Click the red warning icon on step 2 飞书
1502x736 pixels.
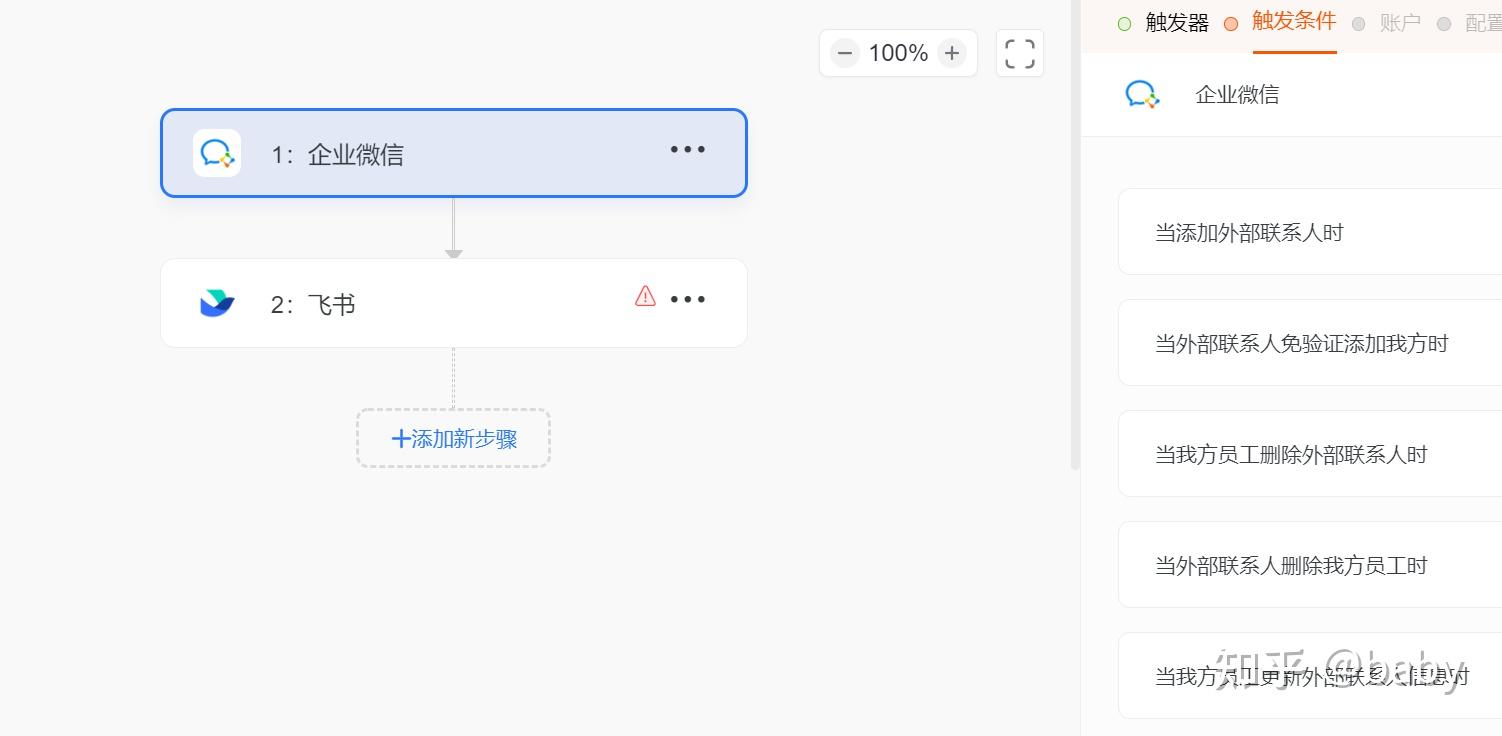646,296
